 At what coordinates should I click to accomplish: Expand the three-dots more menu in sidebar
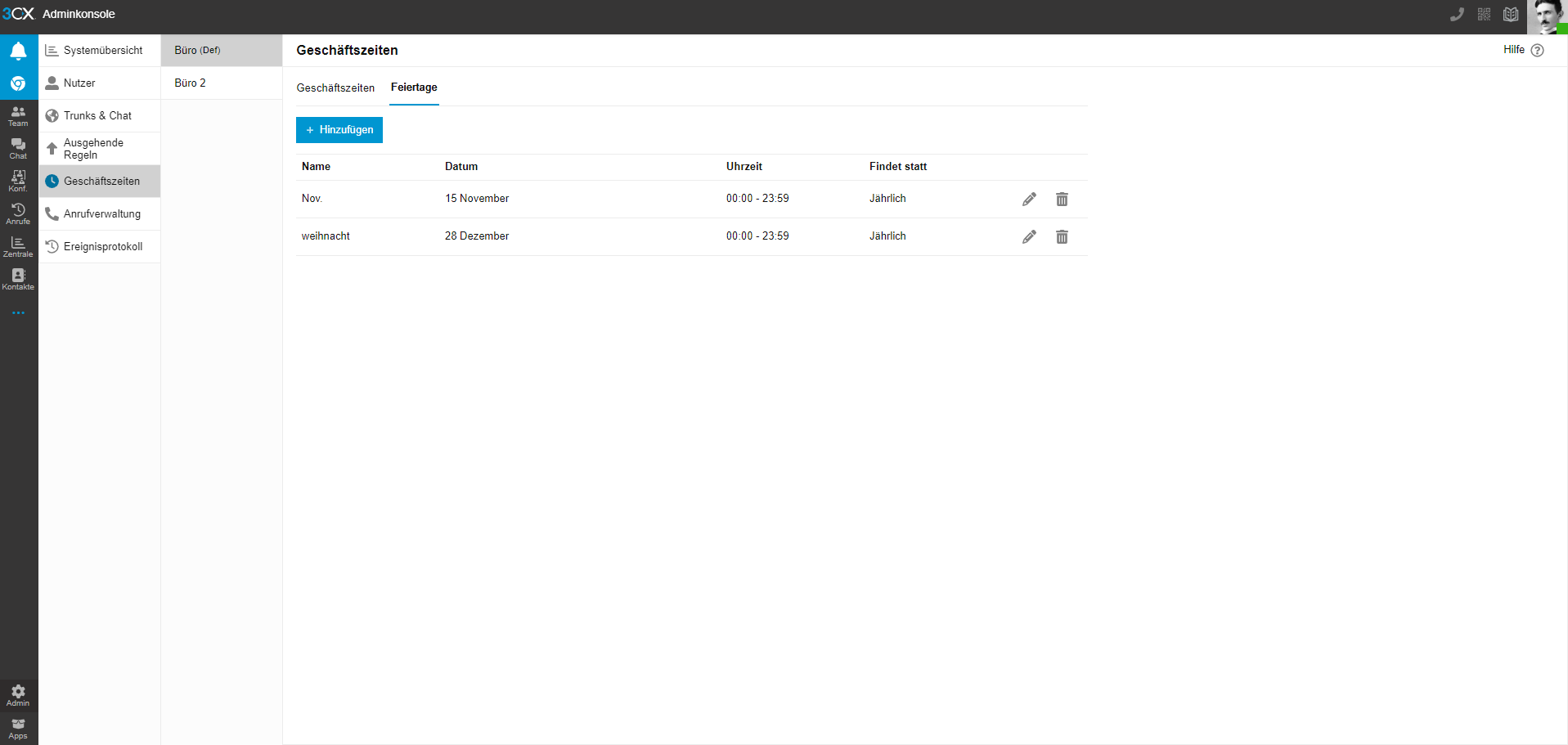click(x=18, y=312)
